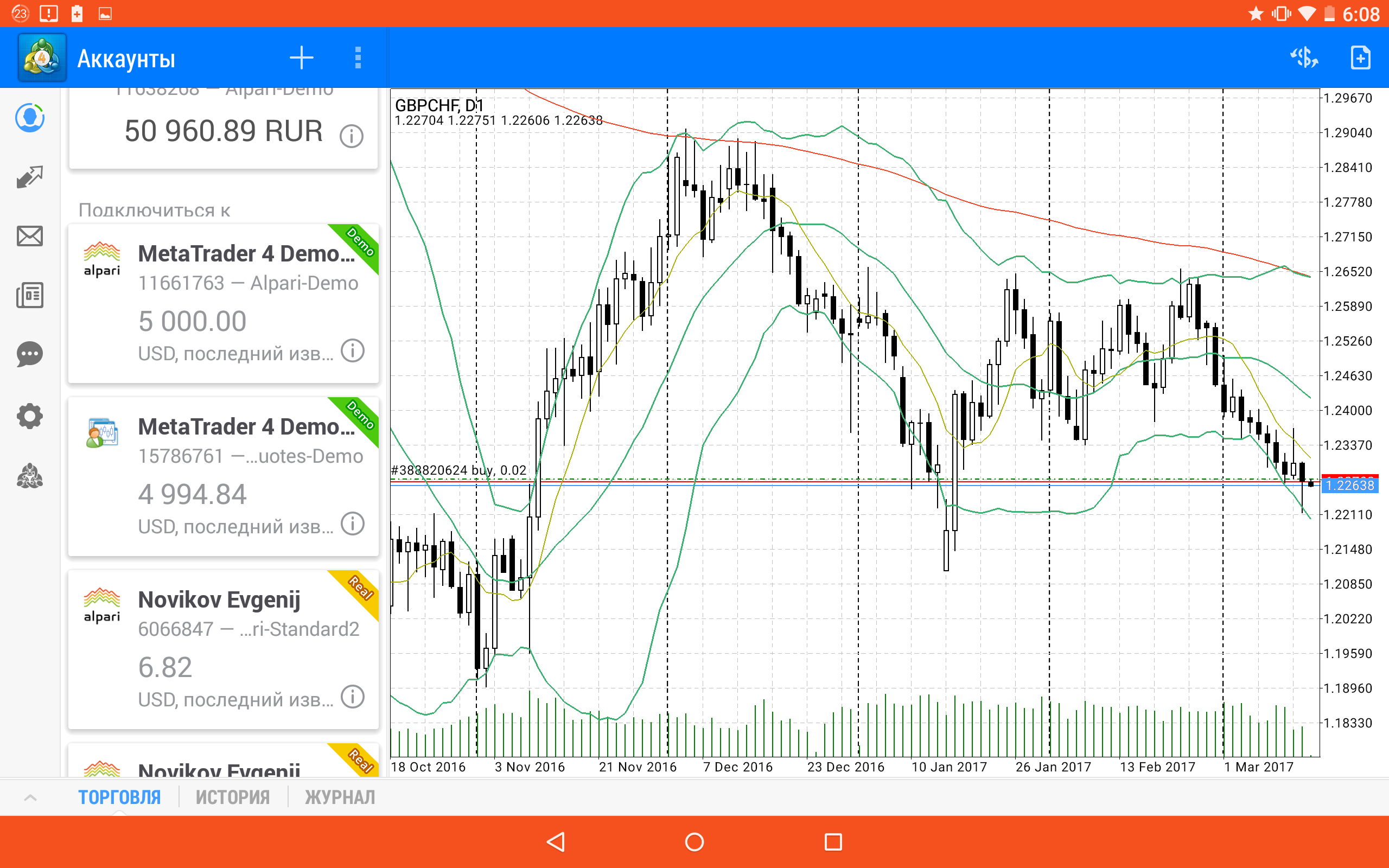The height and width of the screenshot is (868, 1389).
Task: Tap the new order document icon
Action: click(1360, 58)
